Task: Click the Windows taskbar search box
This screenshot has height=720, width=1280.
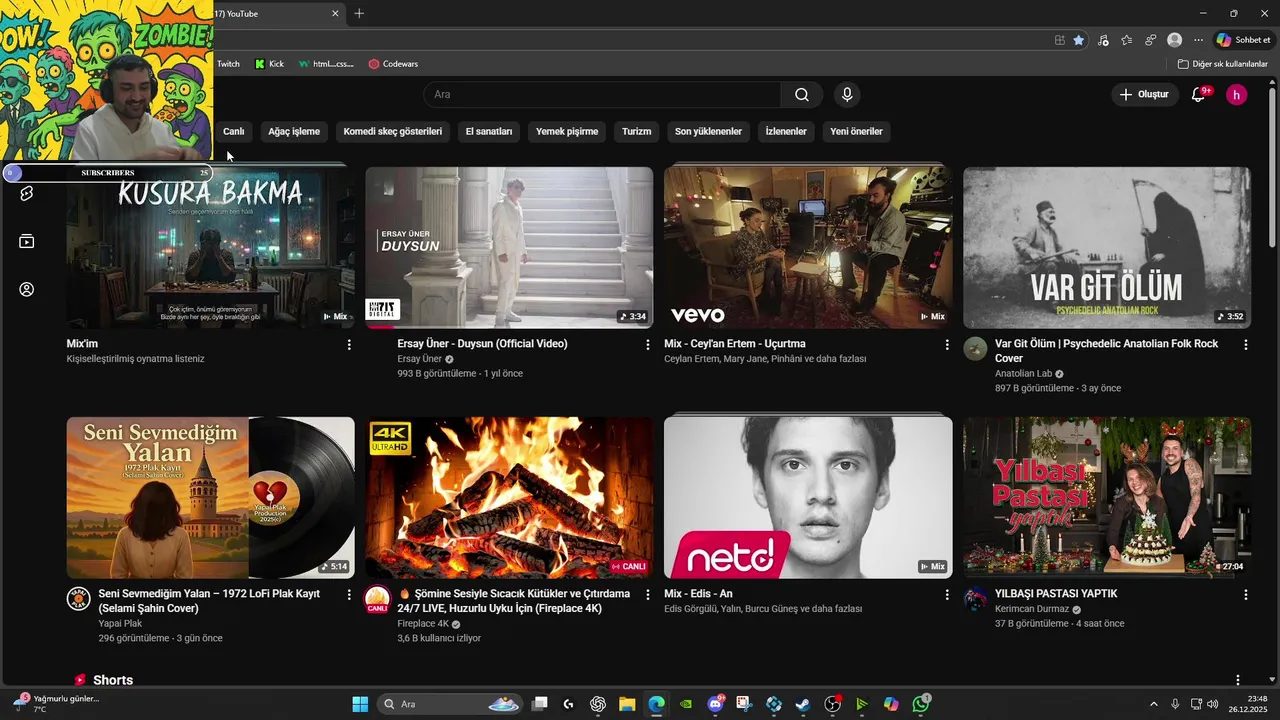Action: point(452,704)
